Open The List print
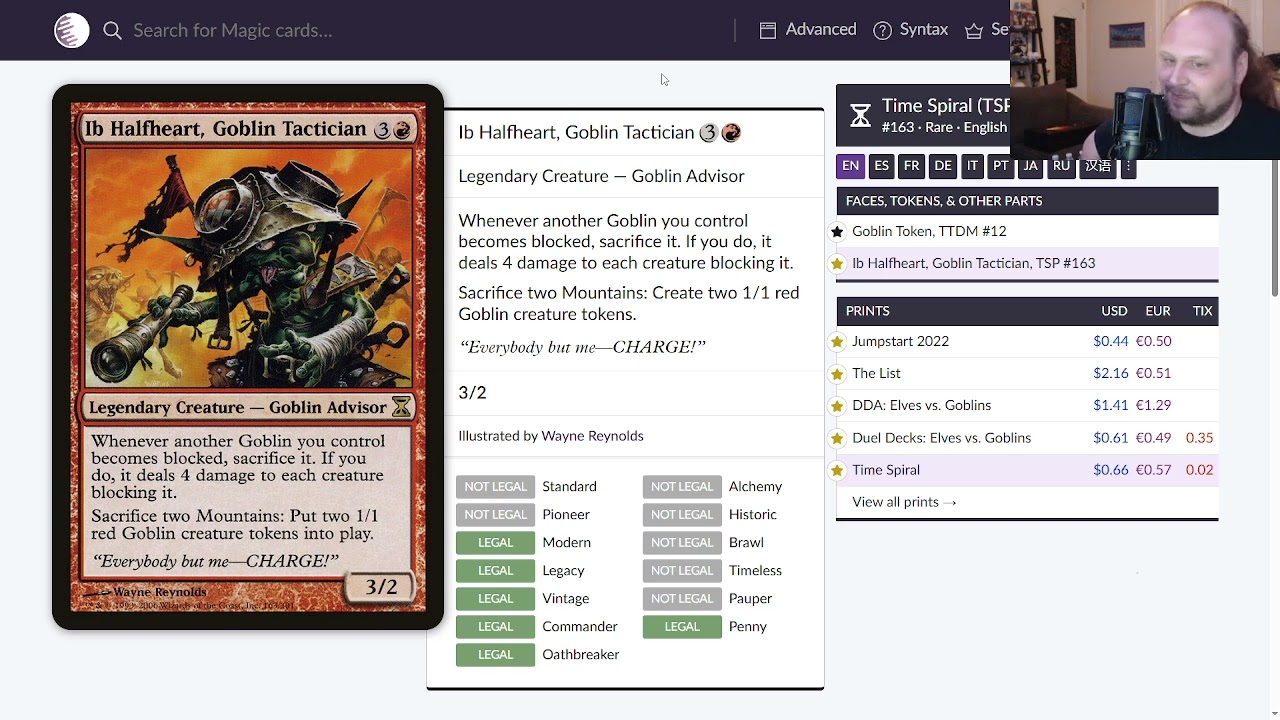 pos(876,373)
